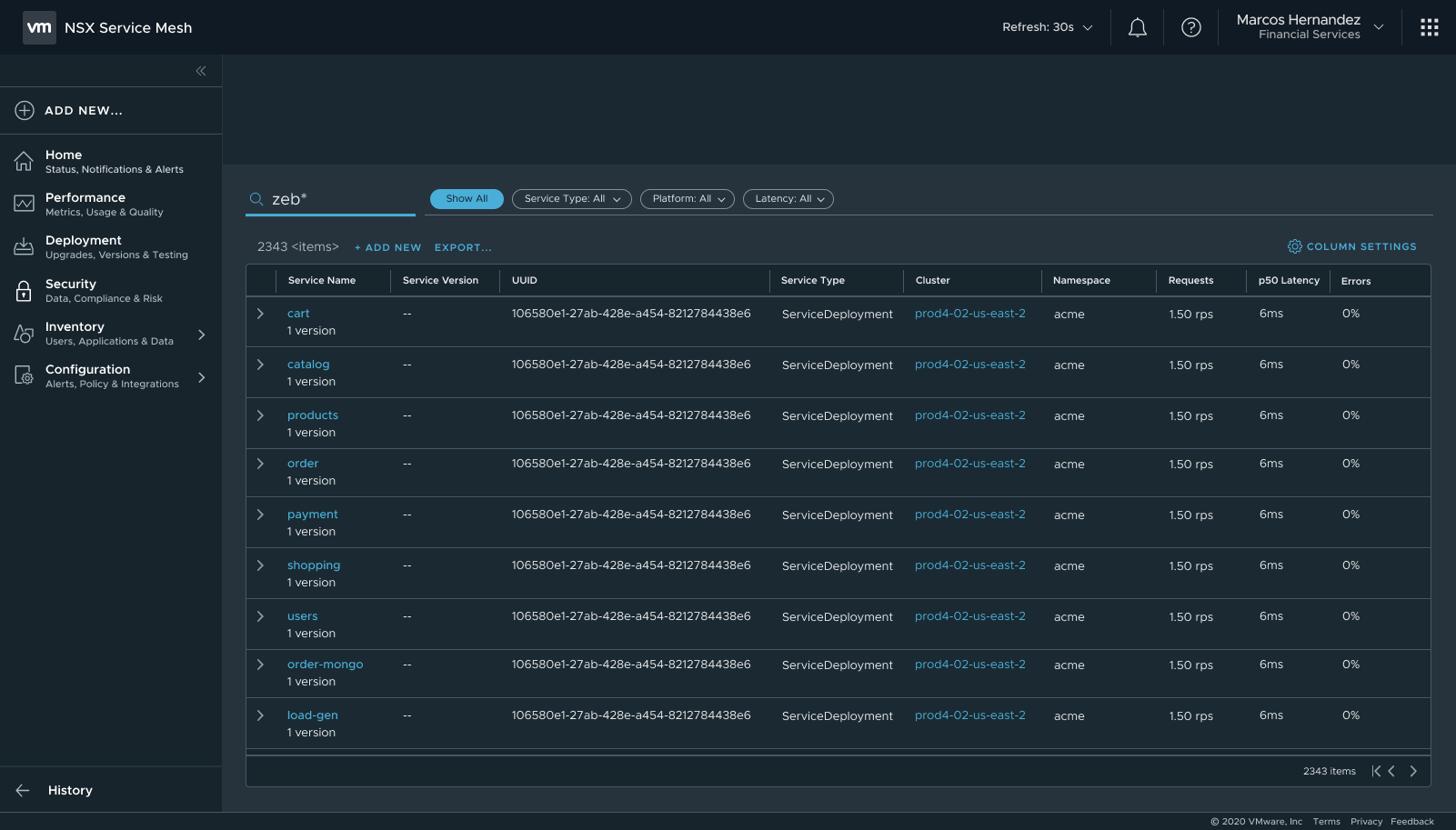
Task: Open Security menu item
Action: click(111, 291)
